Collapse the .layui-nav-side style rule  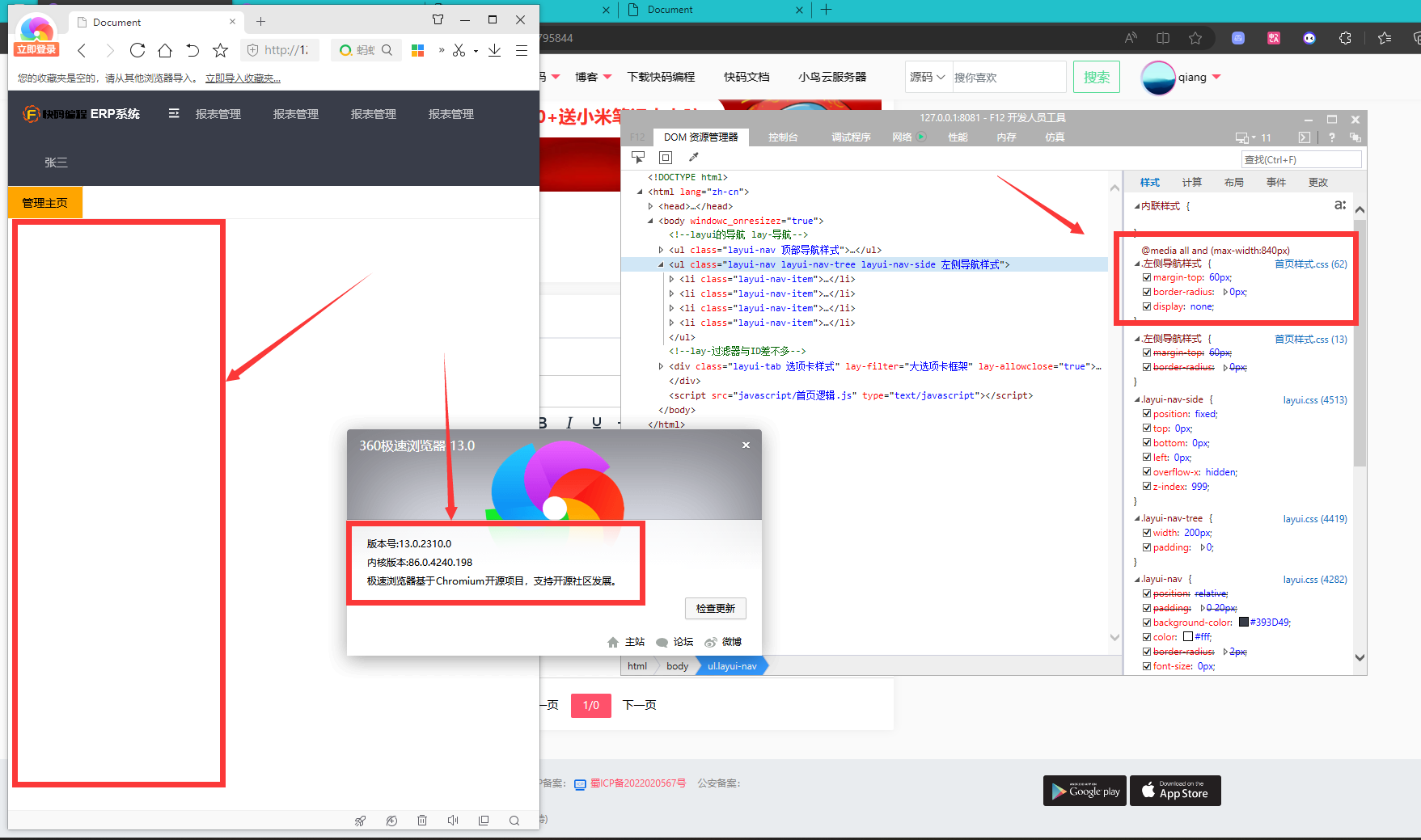tap(1138, 400)
